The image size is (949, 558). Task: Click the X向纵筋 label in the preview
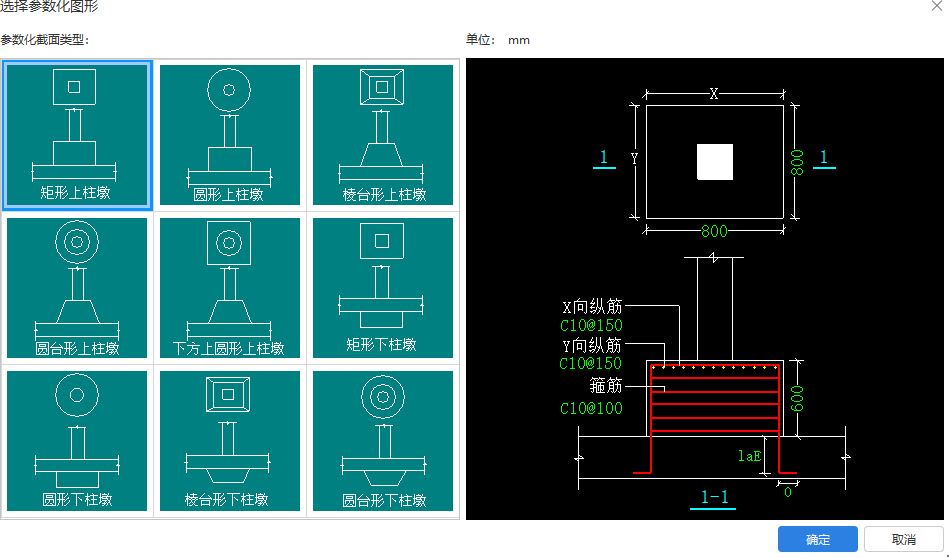click(x=592, y=306)
